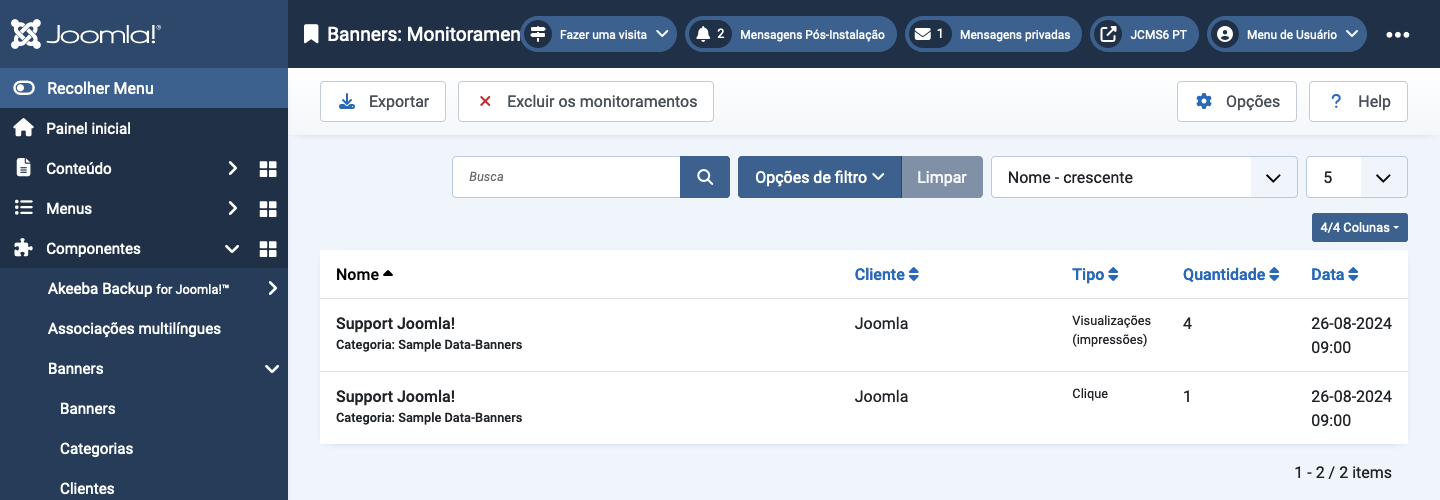Collapse the Componentes chevron

click(x=232, y=248)
